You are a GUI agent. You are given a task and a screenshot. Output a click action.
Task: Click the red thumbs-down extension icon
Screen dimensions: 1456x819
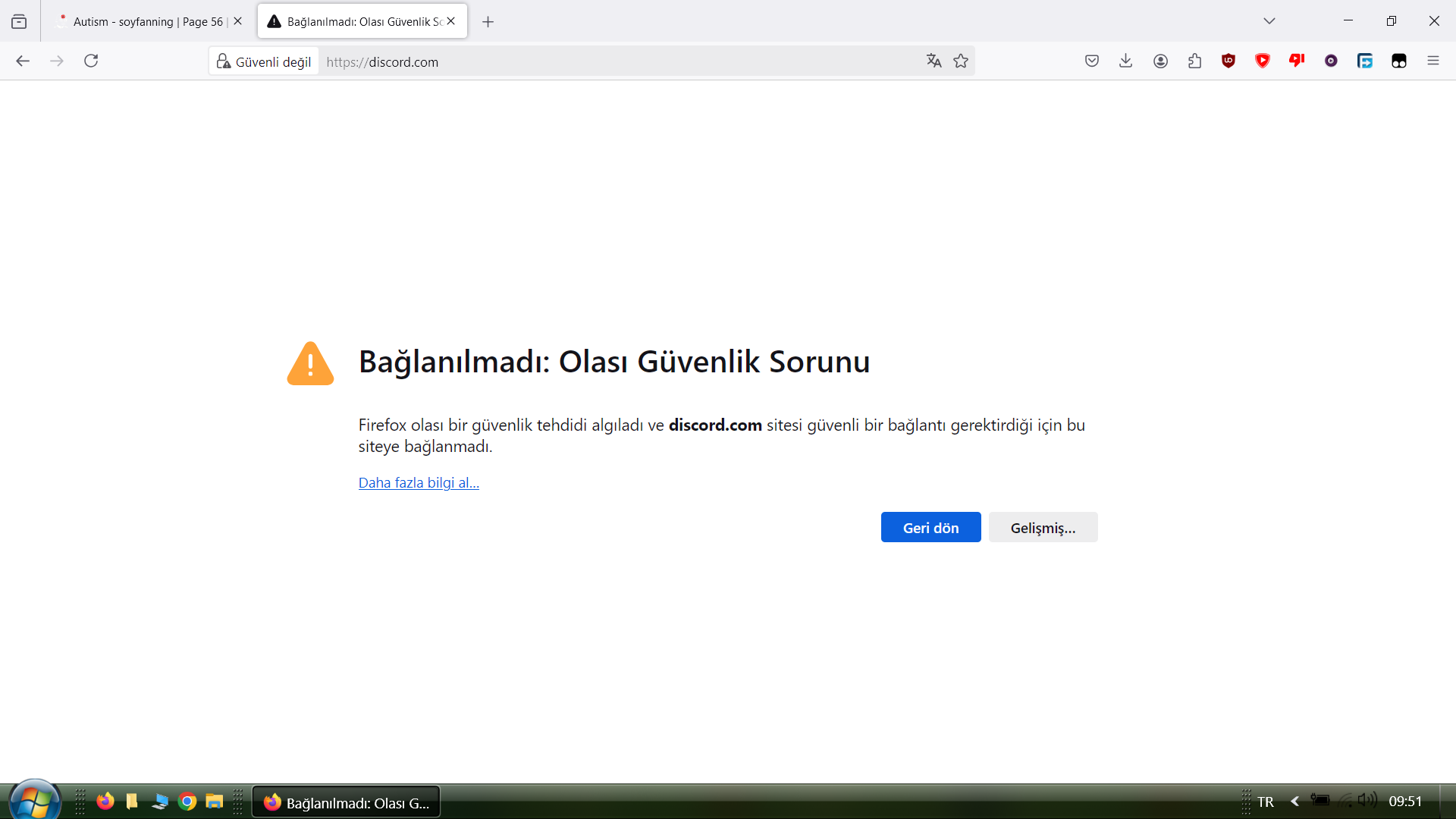coord(1297,61)
